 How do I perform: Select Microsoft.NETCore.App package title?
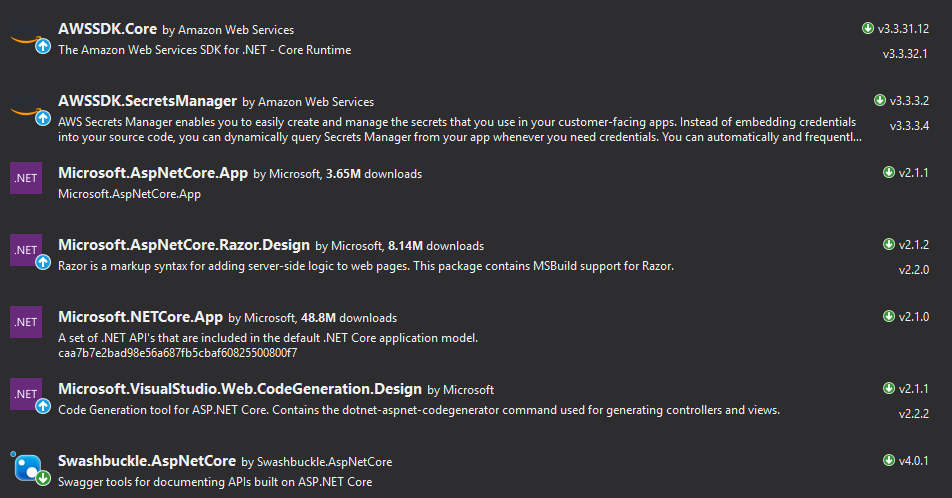141,317
